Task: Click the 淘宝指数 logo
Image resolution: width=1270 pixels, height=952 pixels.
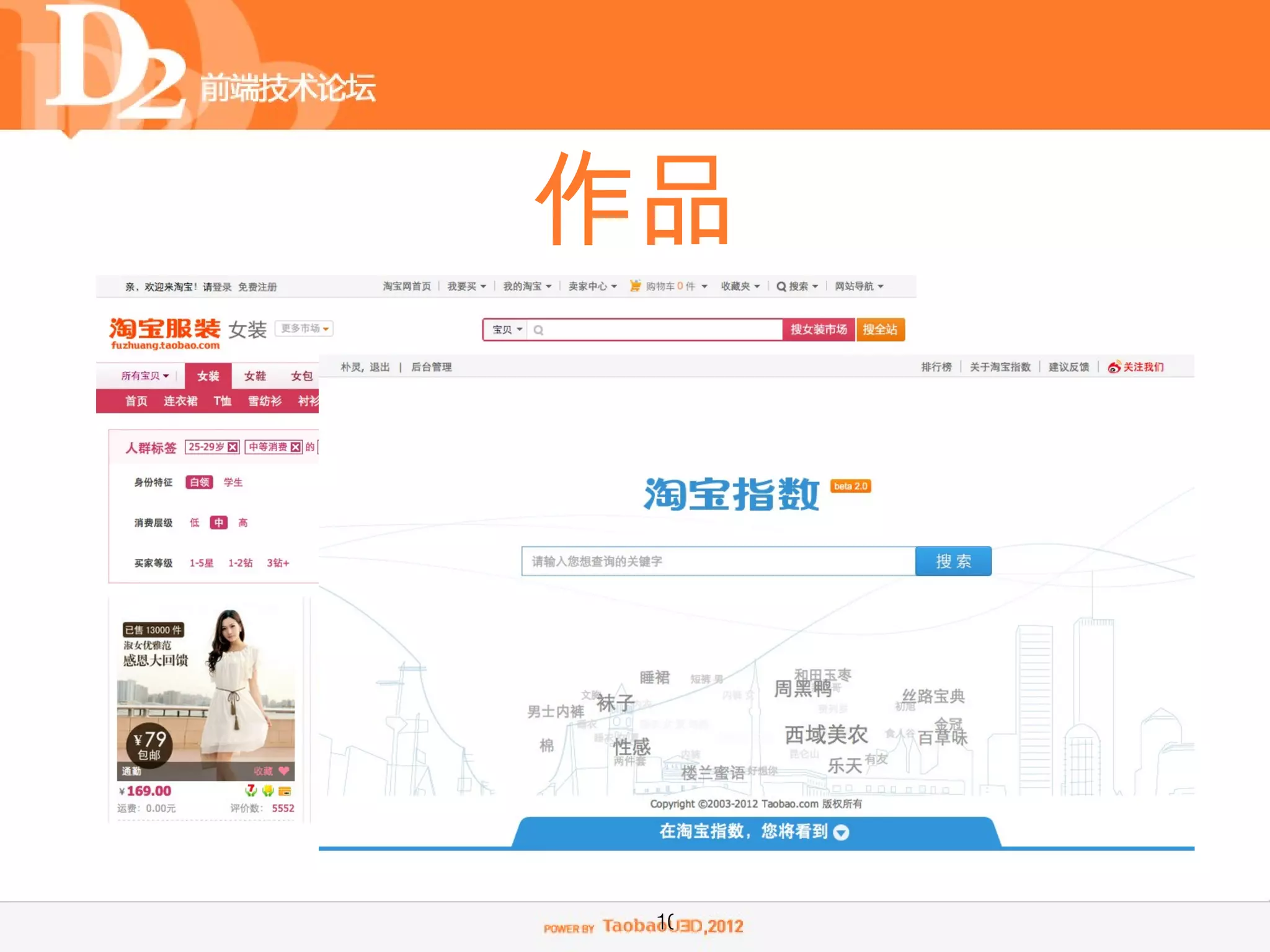Action: click(x=732, y=494)
